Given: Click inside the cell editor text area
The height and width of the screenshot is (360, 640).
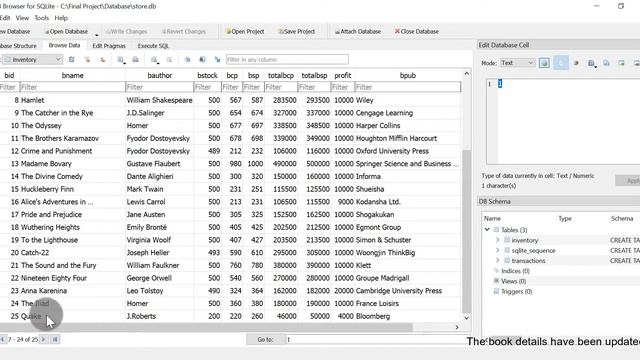Looking at the screenshot, I should click(x=568, y=123).
